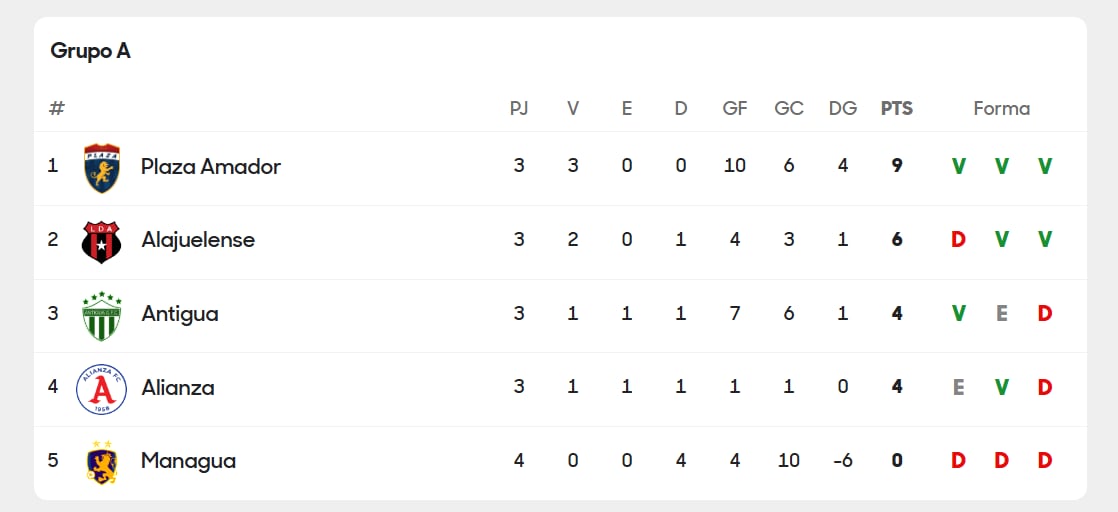Viewport: 1118px width, 512px height.
Task: Click Antigua's gray E form indicator
Action: 1001,314
